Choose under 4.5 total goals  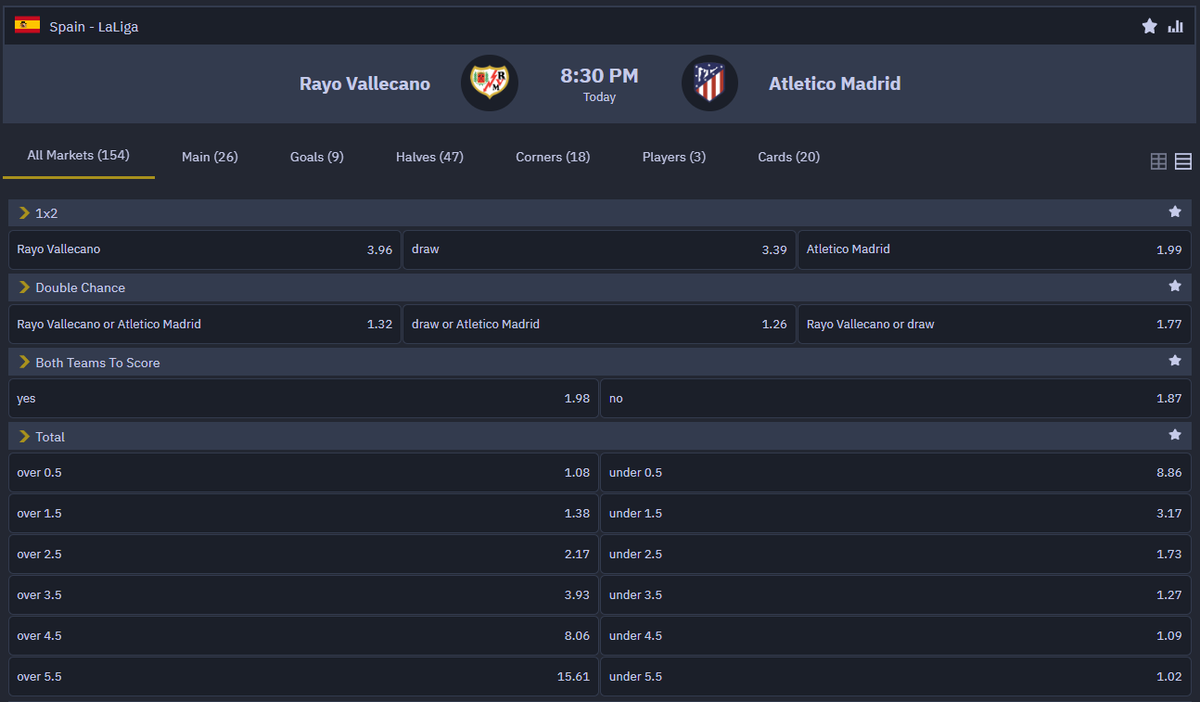pos(896,636)
